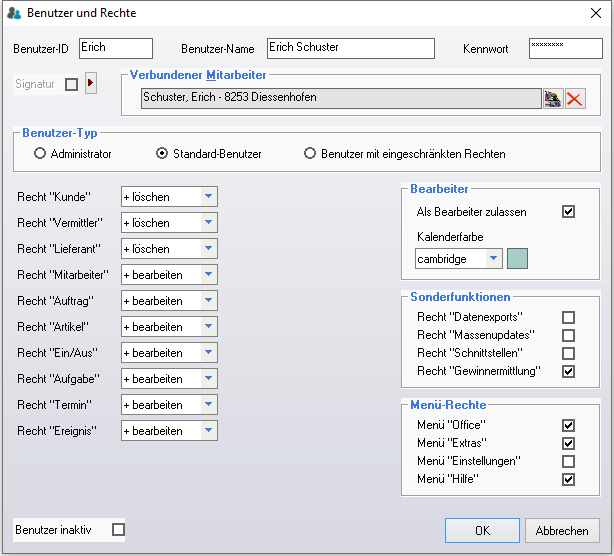Open the Recht "Termin" dropdown list
Viewport: 614px width, 556px height.
(208, 405)
